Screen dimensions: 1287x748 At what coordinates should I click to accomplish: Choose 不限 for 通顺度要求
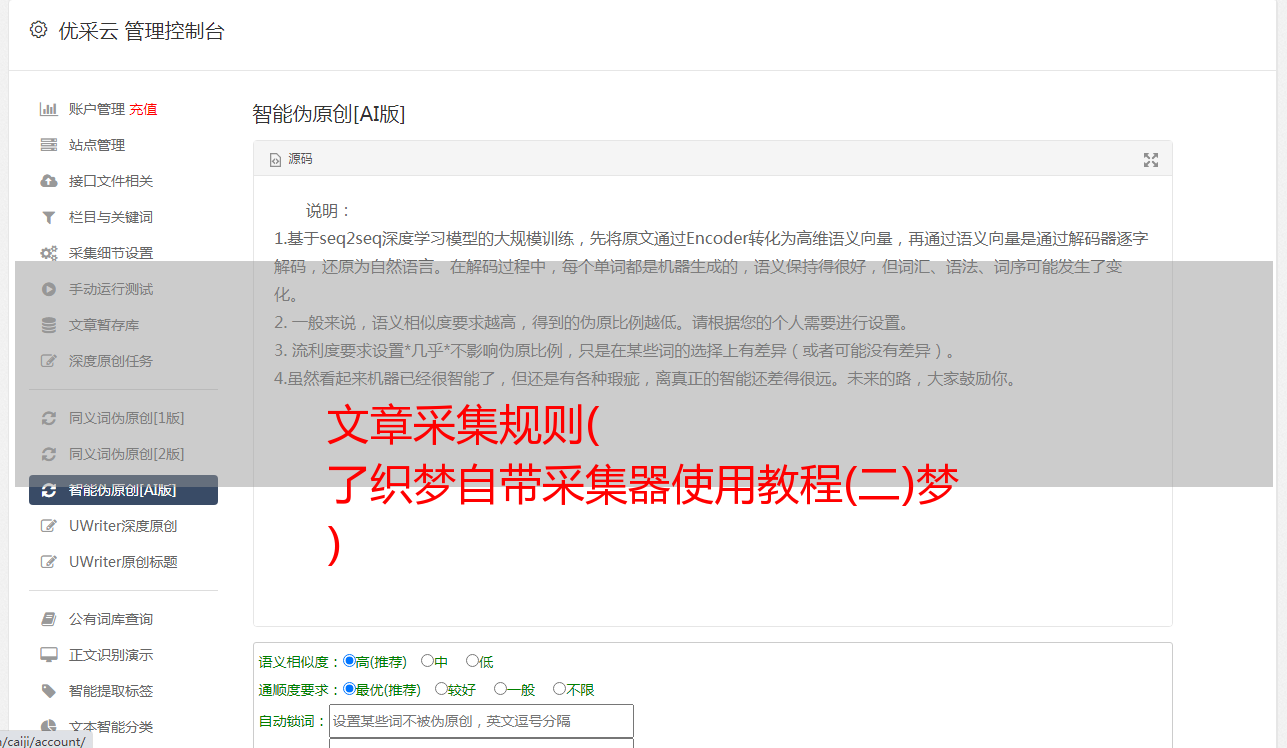coord(559,689)
